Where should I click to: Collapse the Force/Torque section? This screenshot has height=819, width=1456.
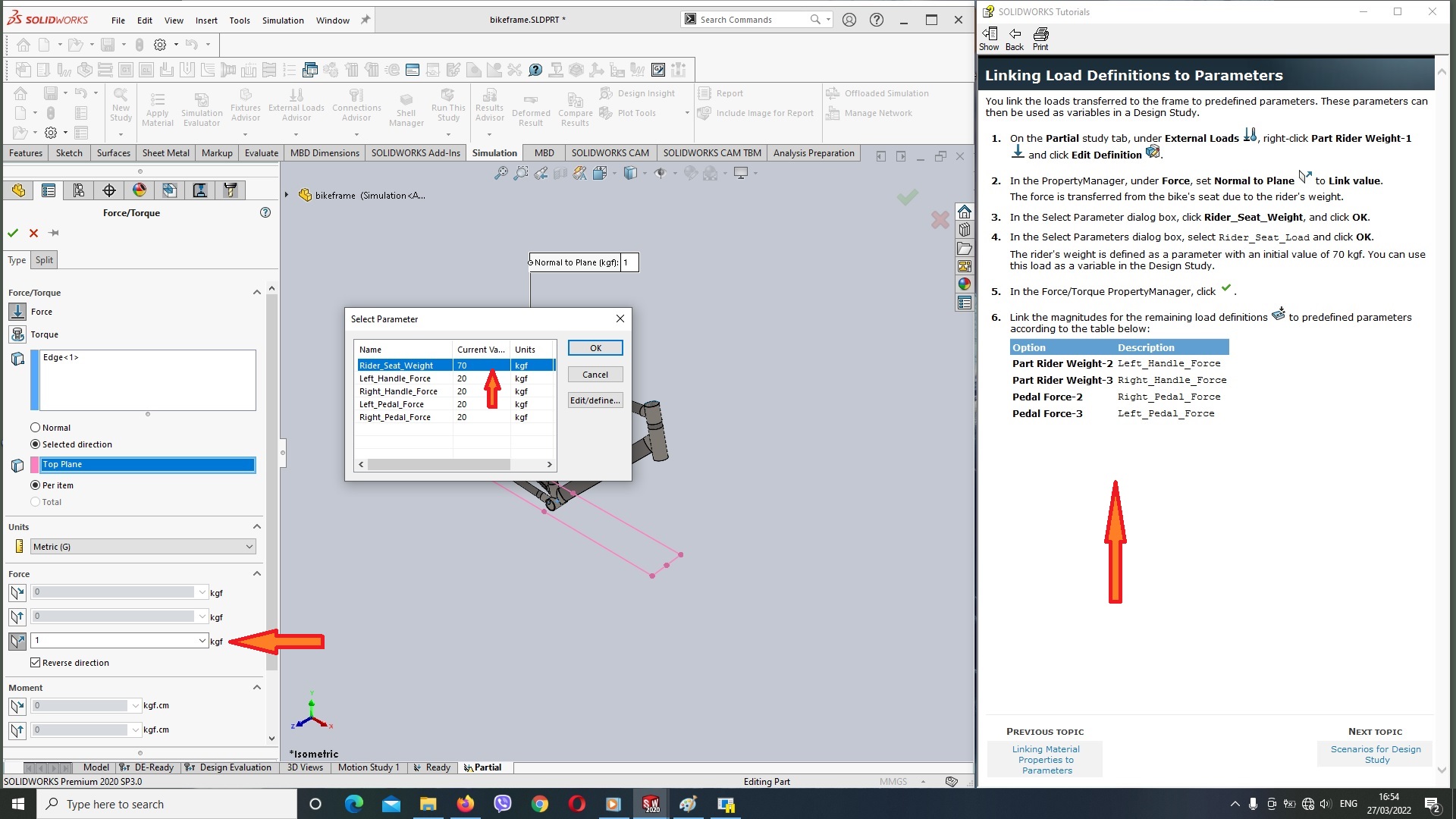[257, 292]
